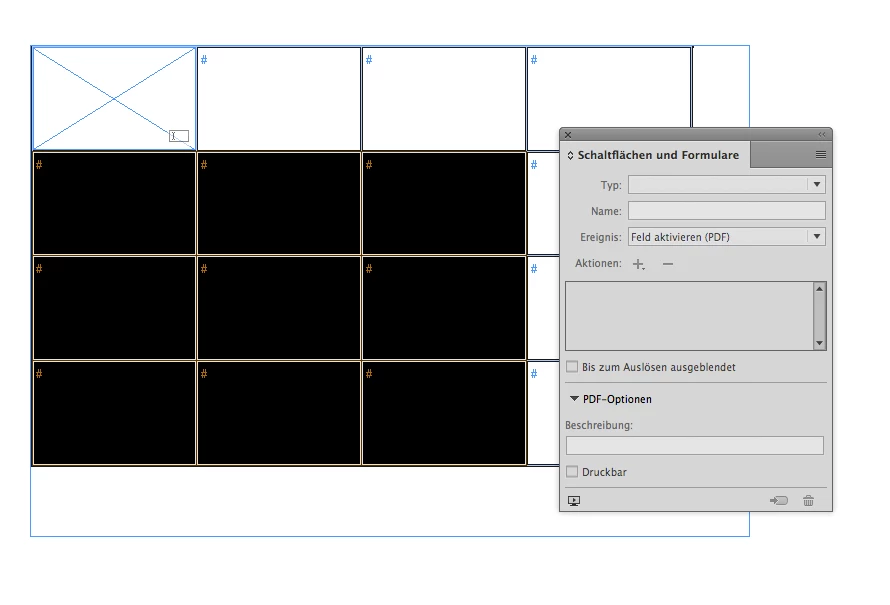
Task: Collapse the PDF-Optionen section
Action: [574, 399]
